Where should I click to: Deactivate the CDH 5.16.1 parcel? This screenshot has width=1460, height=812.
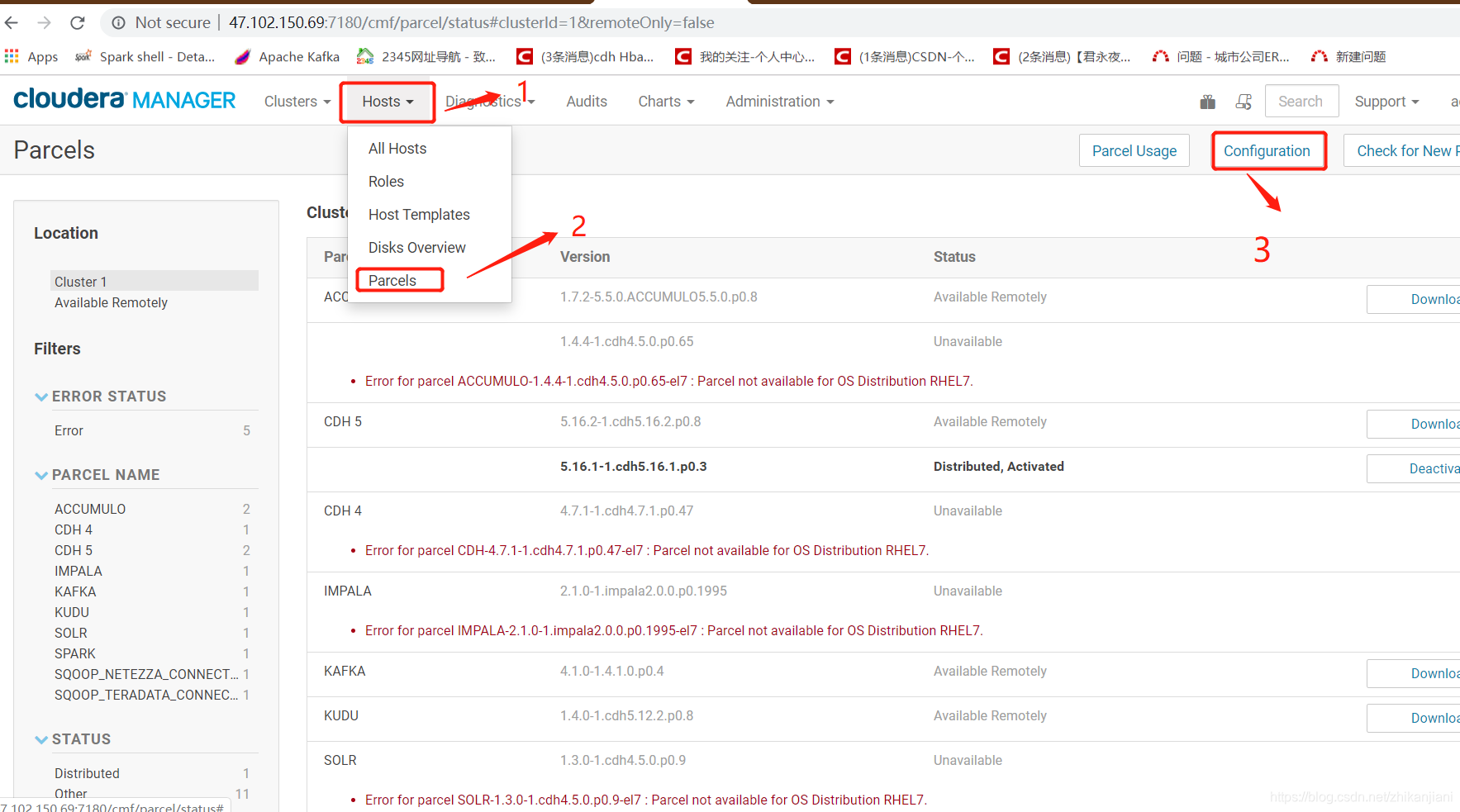click(x=1414, y=468)
